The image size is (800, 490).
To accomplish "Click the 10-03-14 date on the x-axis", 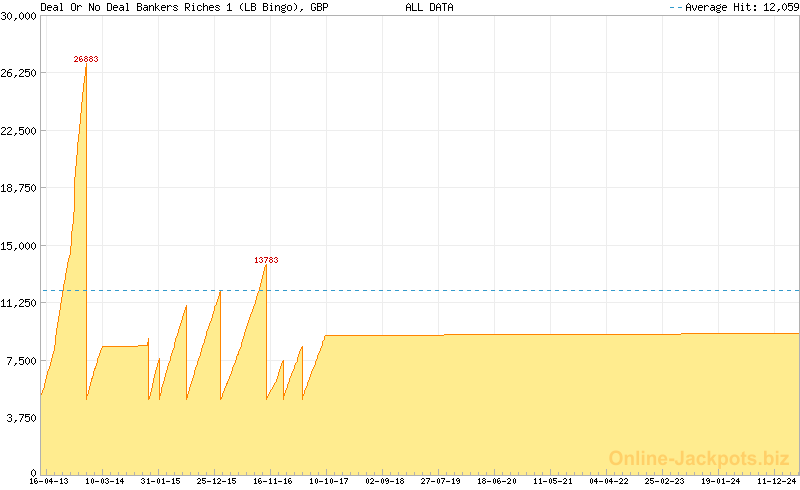I will point(105,481).
